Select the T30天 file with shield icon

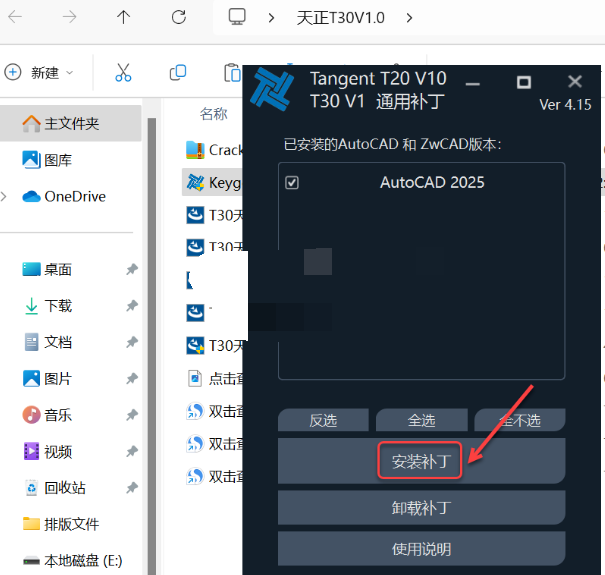point(214,346)
